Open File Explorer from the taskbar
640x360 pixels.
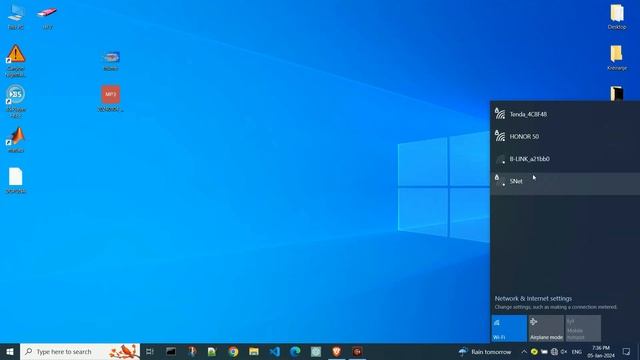[x=254, y=352]
